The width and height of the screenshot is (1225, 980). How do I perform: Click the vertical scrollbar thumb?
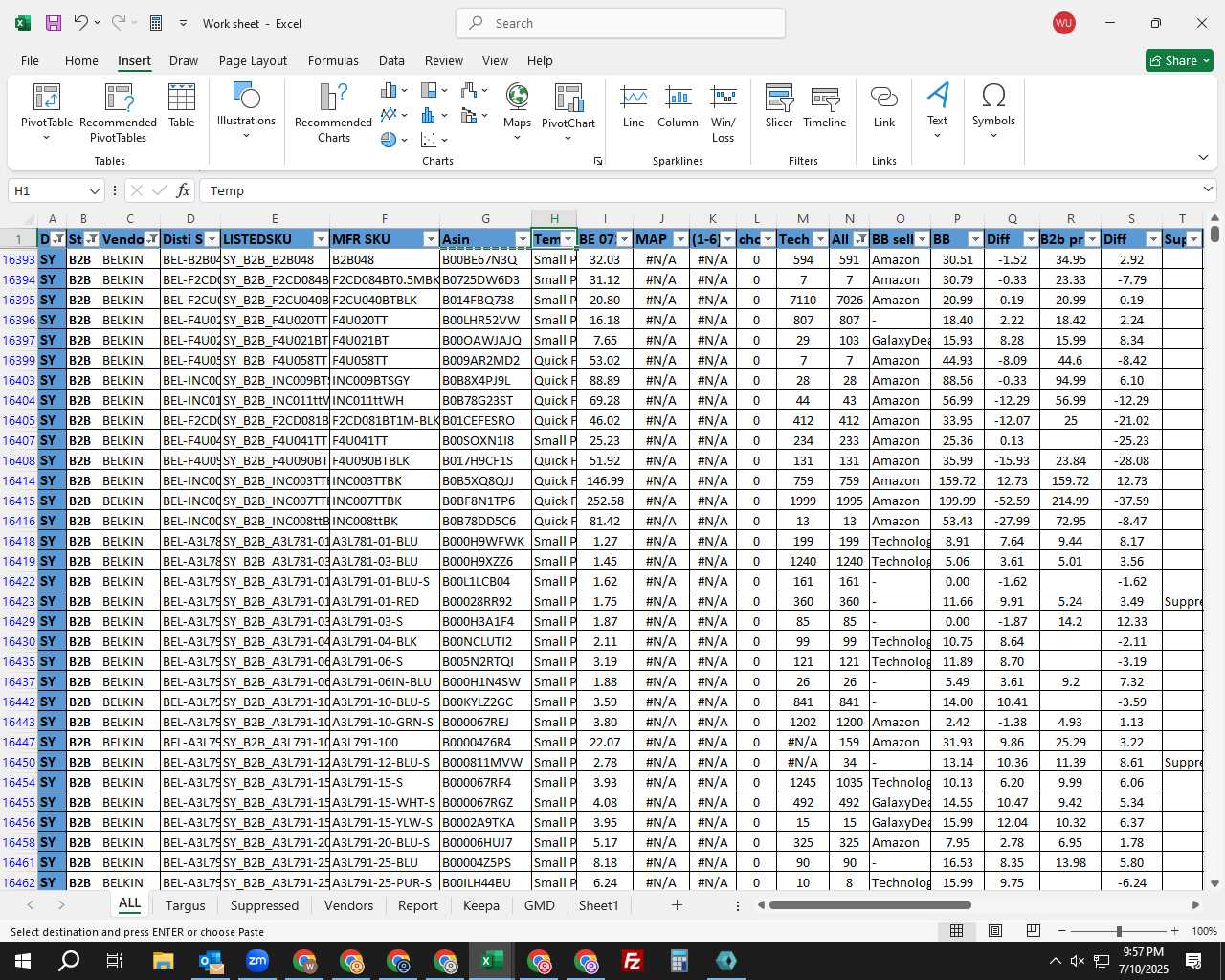click(1214, 233)
